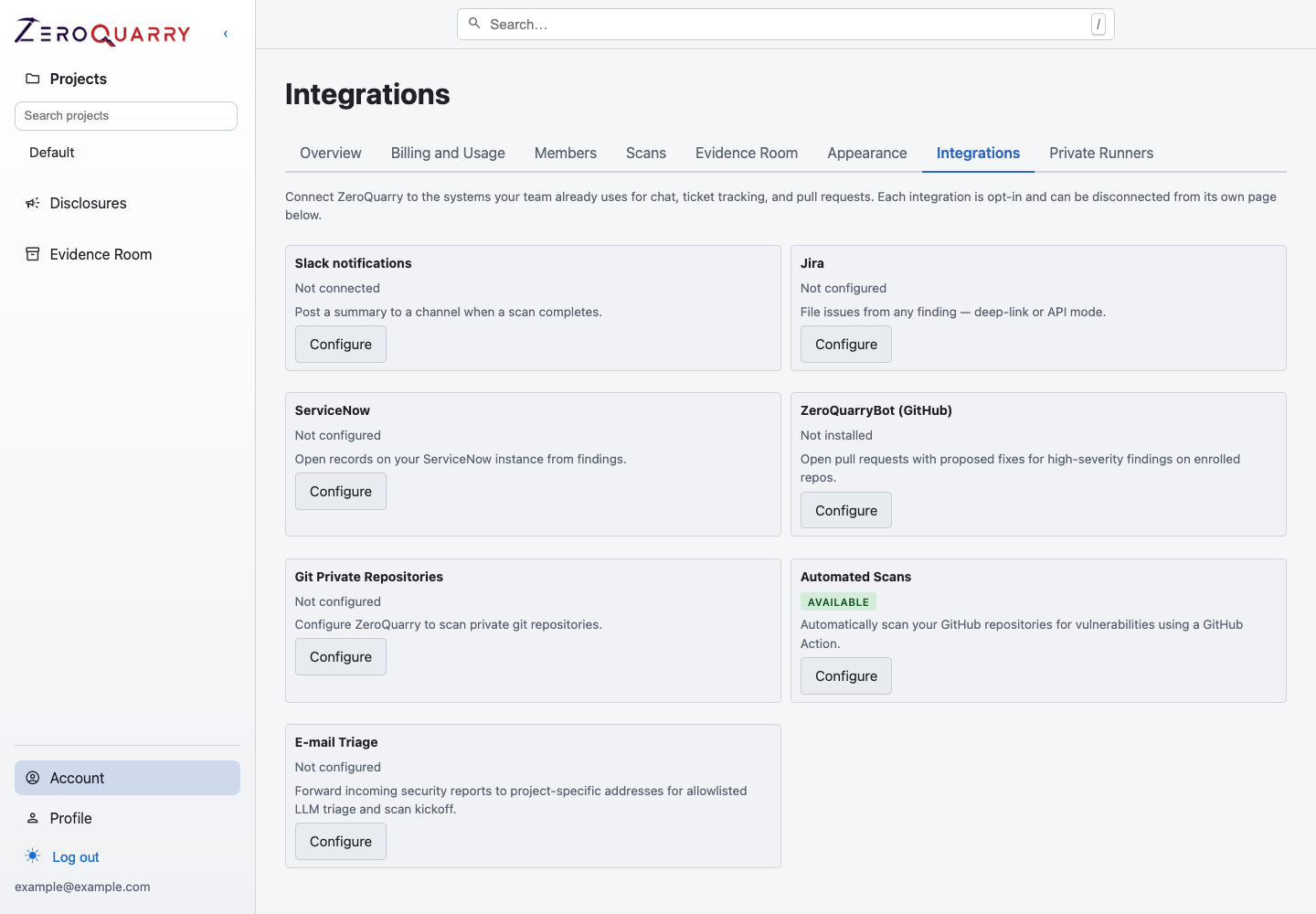Log out of the account
1316x914 pixels.
pyautogui.click(x=76, y=857)
